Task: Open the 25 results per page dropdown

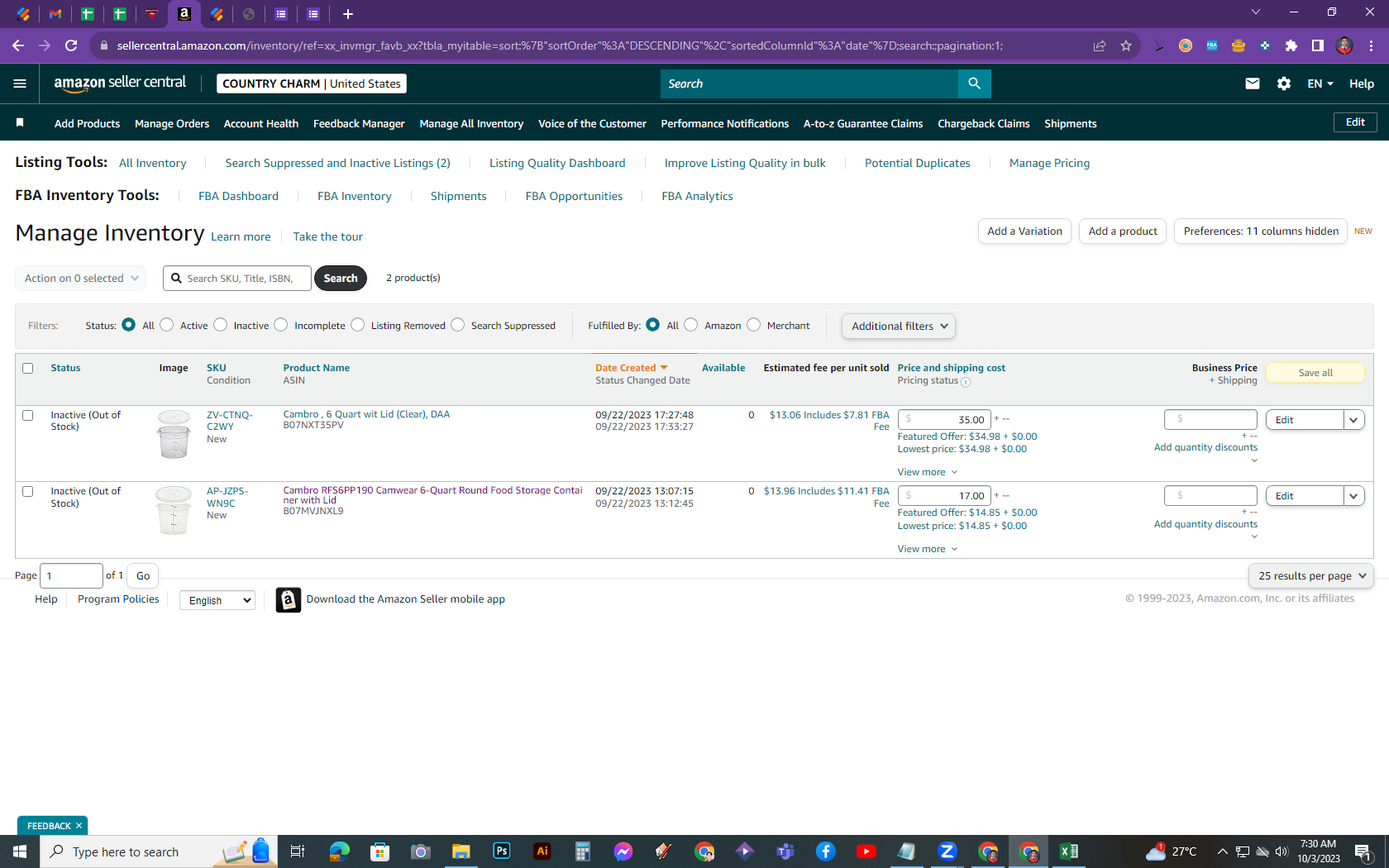Action: [1311, 575]
